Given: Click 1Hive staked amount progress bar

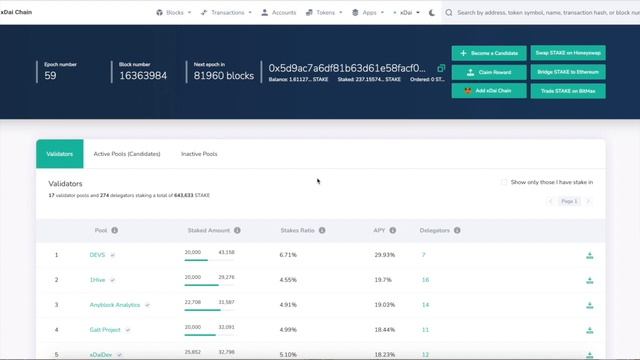Looking at the screenshot, I should 209,285.
